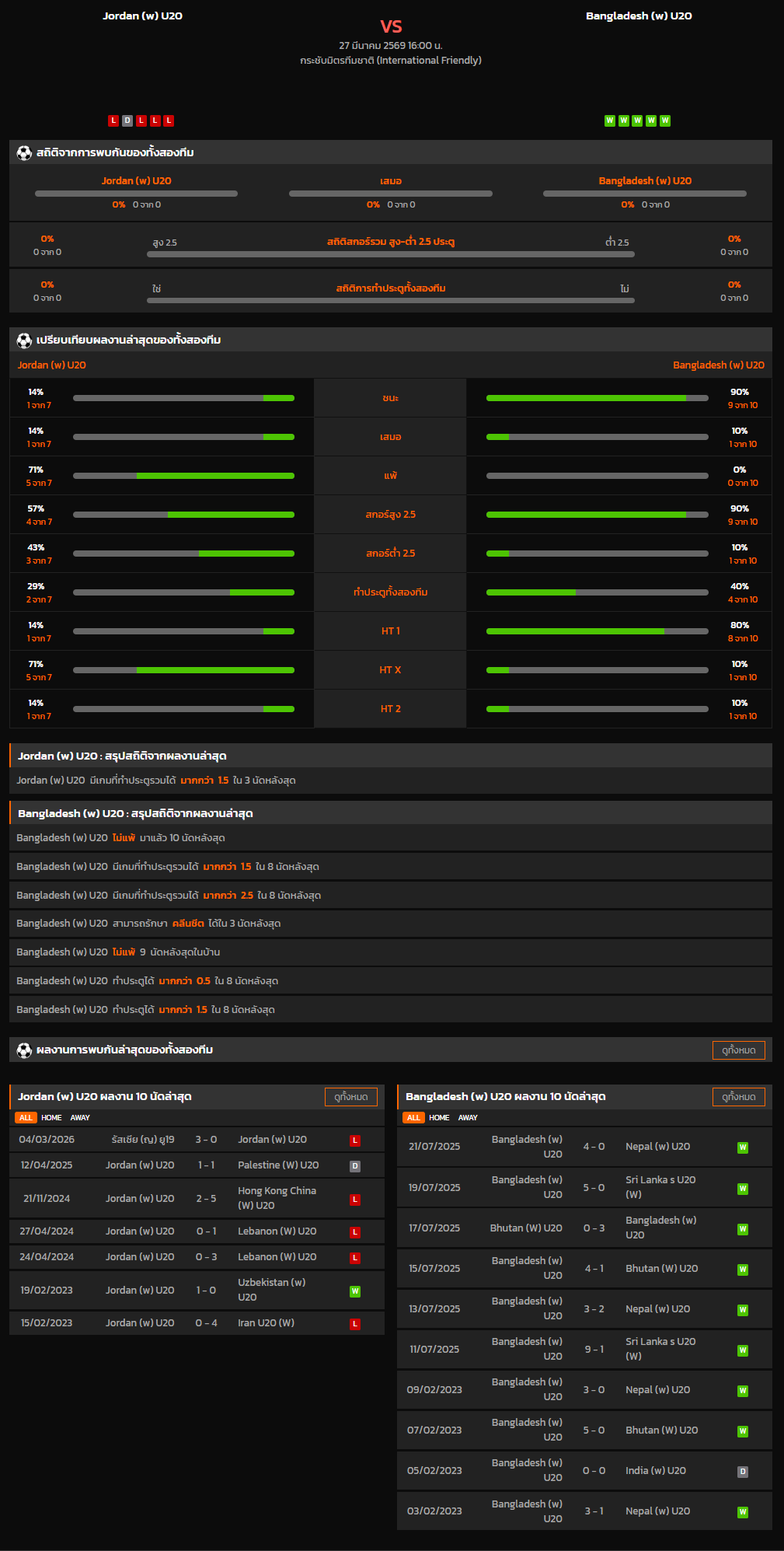The image size is (784, 1551).
Task: Open view-all button in Bangladesh last 10 matches
Action: click(x=738, y=1097)
